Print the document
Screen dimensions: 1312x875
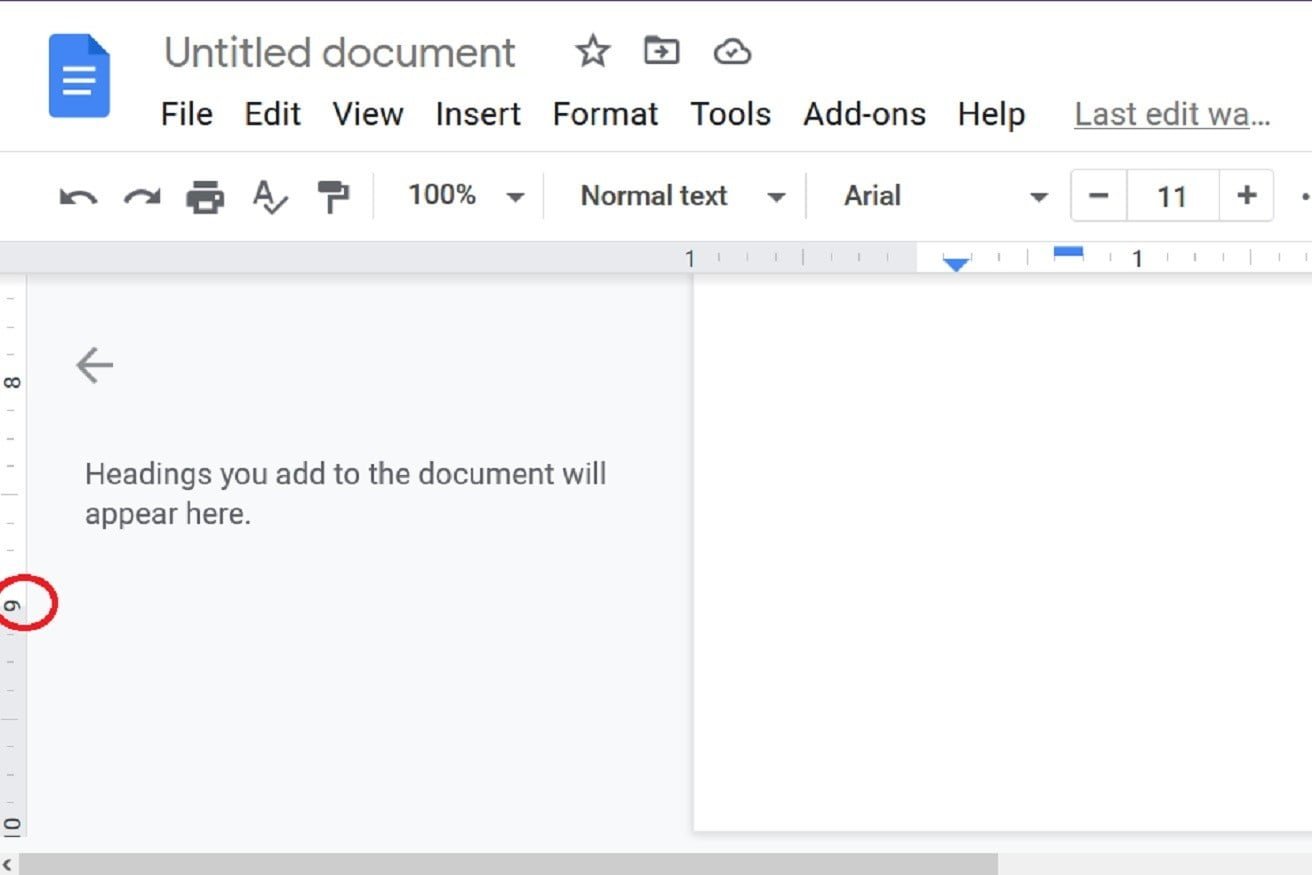point(205,196)
